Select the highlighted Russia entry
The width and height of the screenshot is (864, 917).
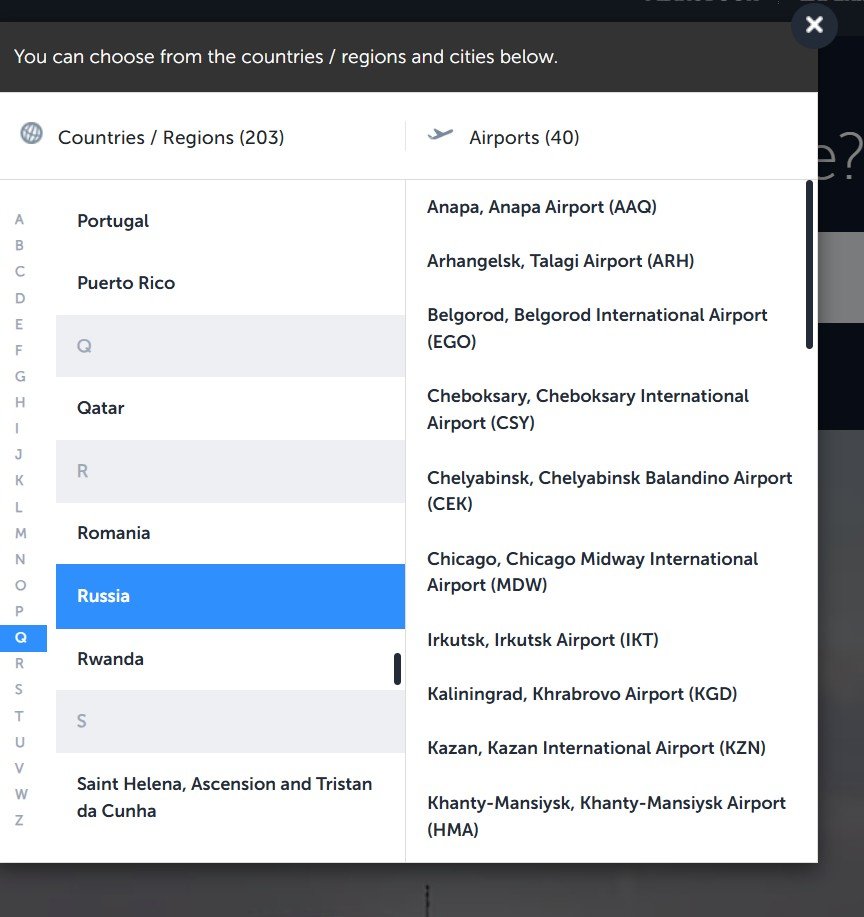(230, 597)
